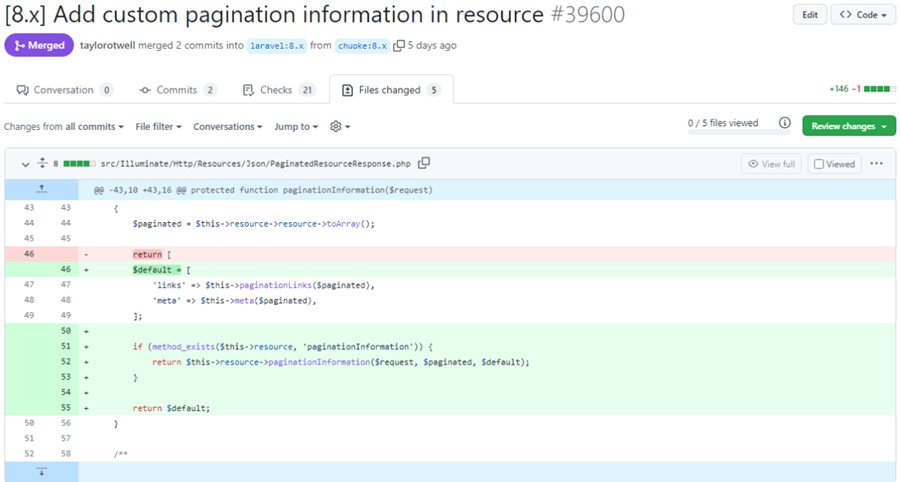Collapse the PaginatedResourceResponse.php file diff
This screenshot has height=482, width=900.
(24, 163)
